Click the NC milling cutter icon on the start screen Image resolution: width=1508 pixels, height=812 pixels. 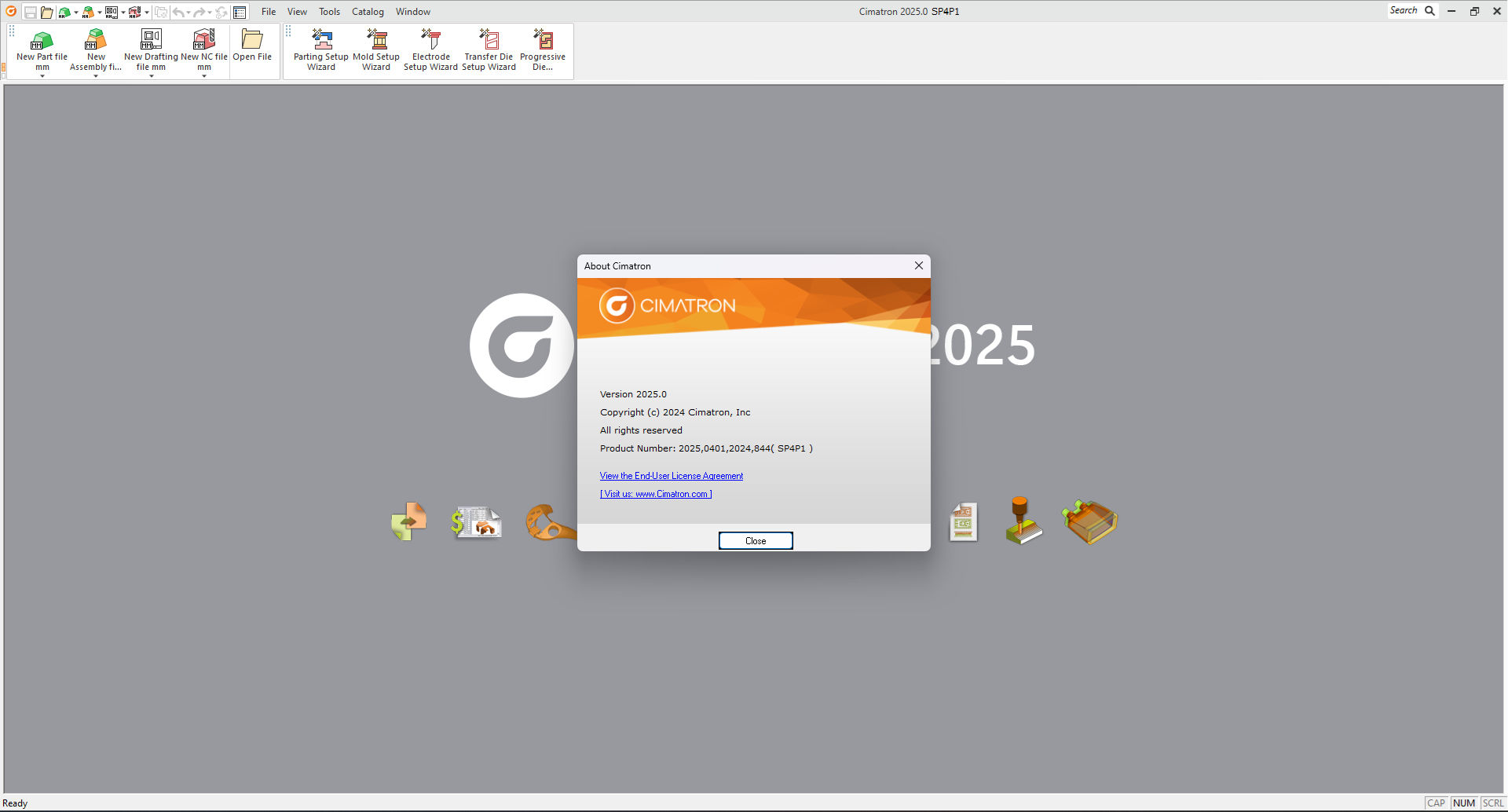(x=1023, y=521)
